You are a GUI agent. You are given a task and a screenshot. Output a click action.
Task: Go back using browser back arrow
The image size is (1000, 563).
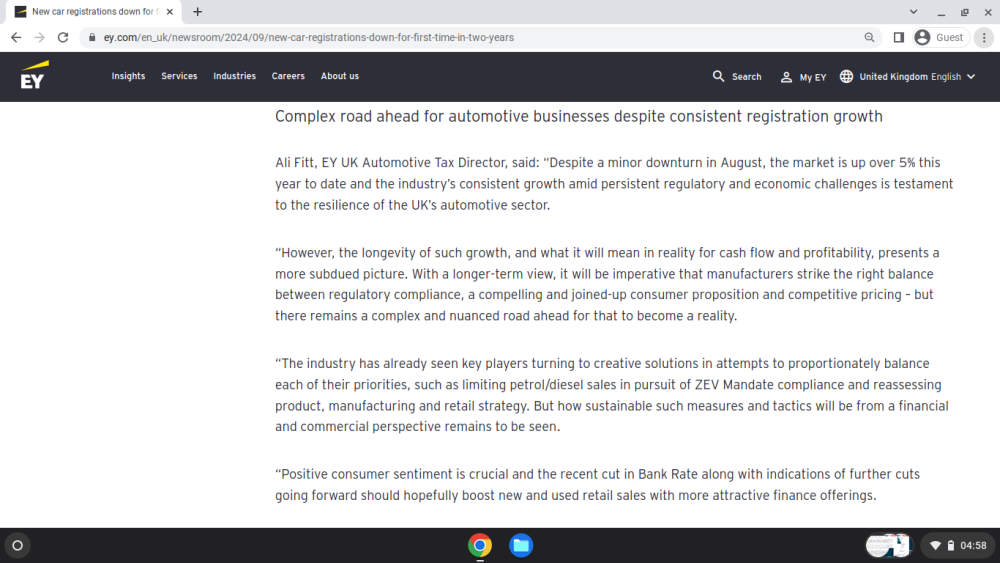point(16,38)
